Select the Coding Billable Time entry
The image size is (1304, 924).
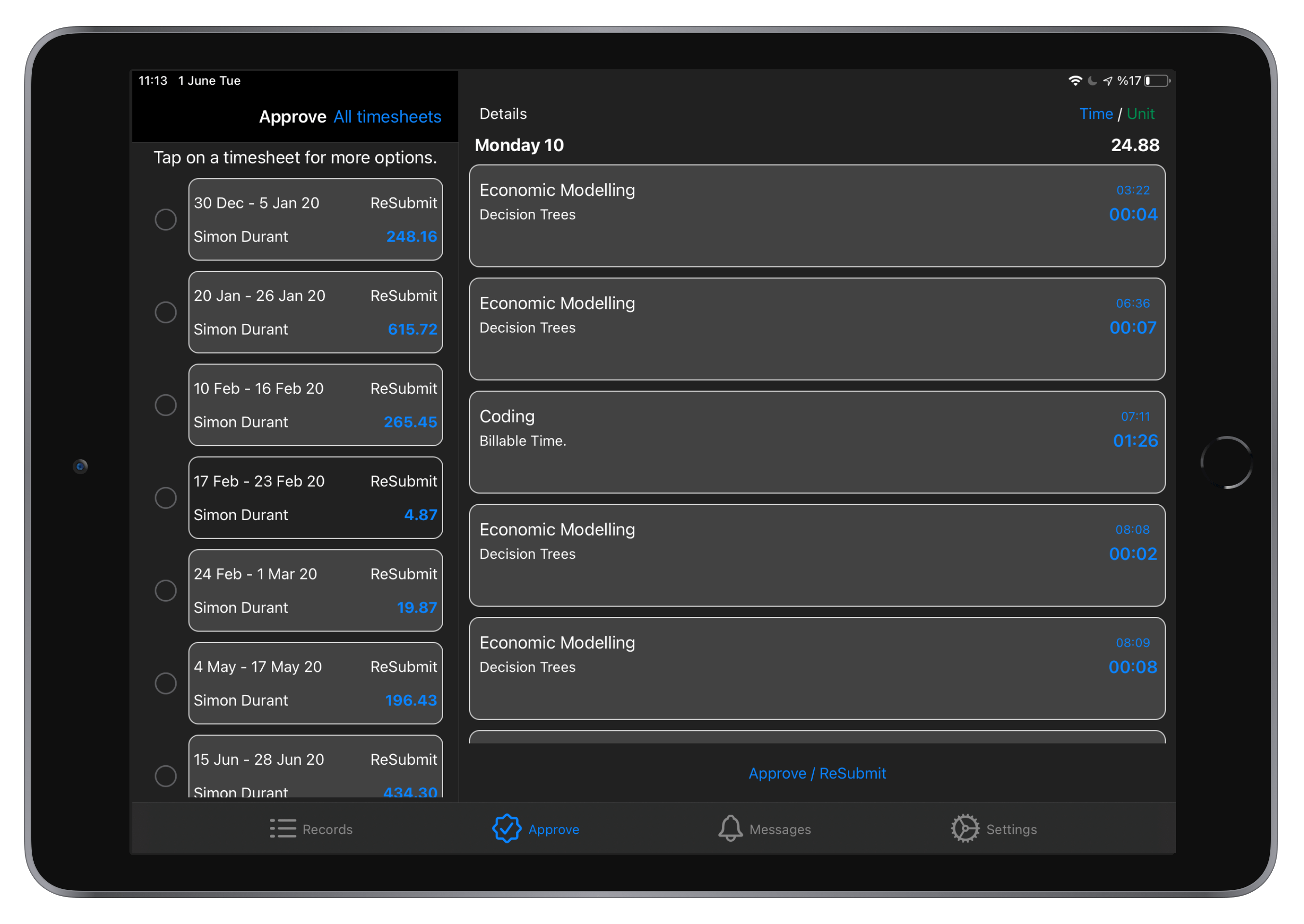(x=817, y=442)
